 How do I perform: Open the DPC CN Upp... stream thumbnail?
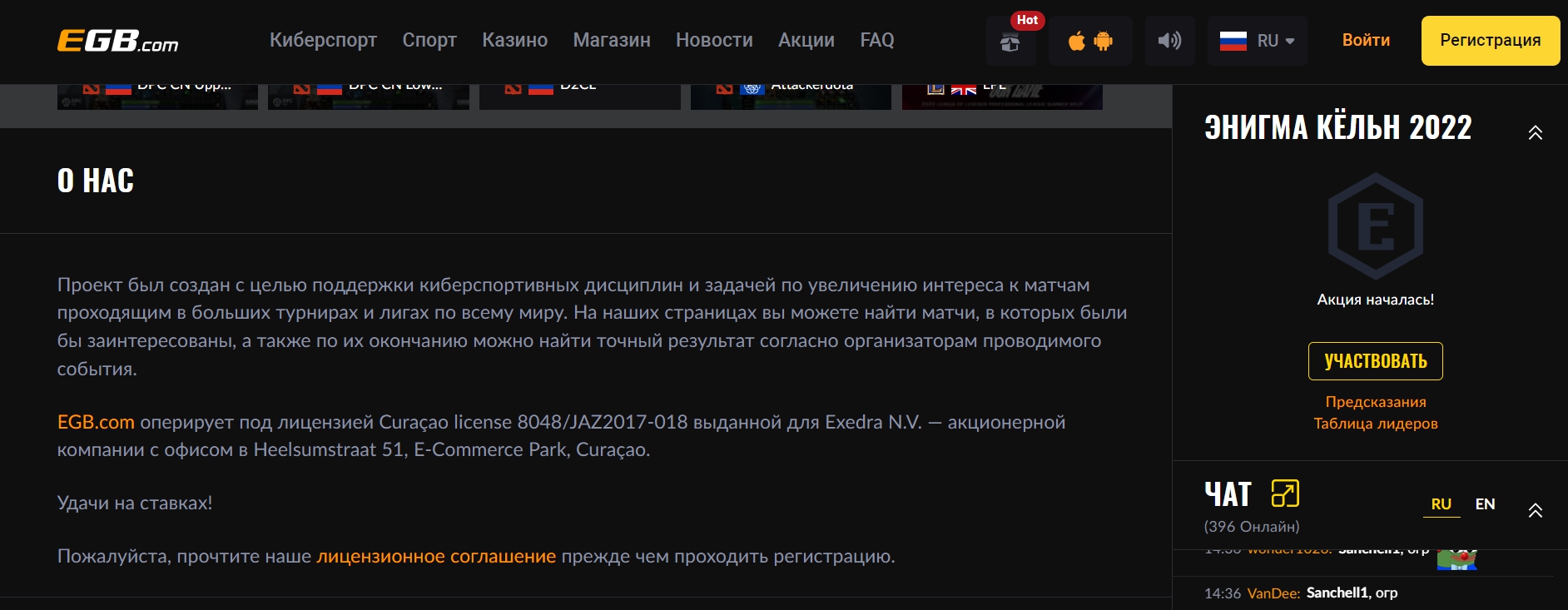coord(157,97)
